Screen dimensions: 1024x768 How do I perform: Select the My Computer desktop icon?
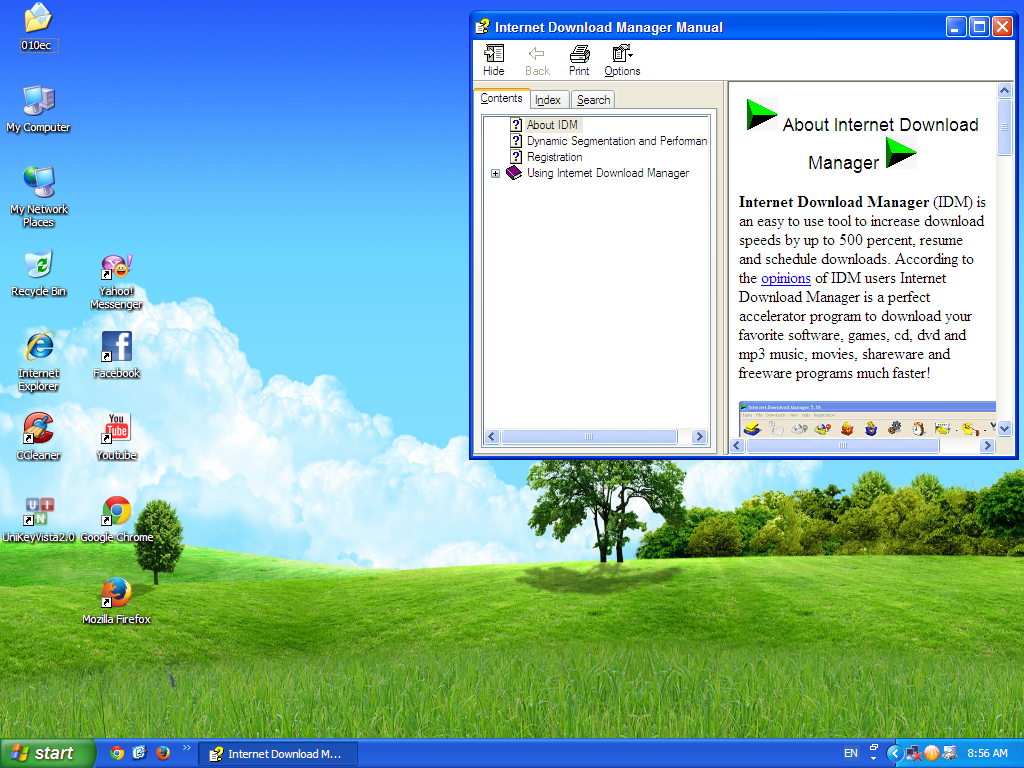click(x=38, y=109)
